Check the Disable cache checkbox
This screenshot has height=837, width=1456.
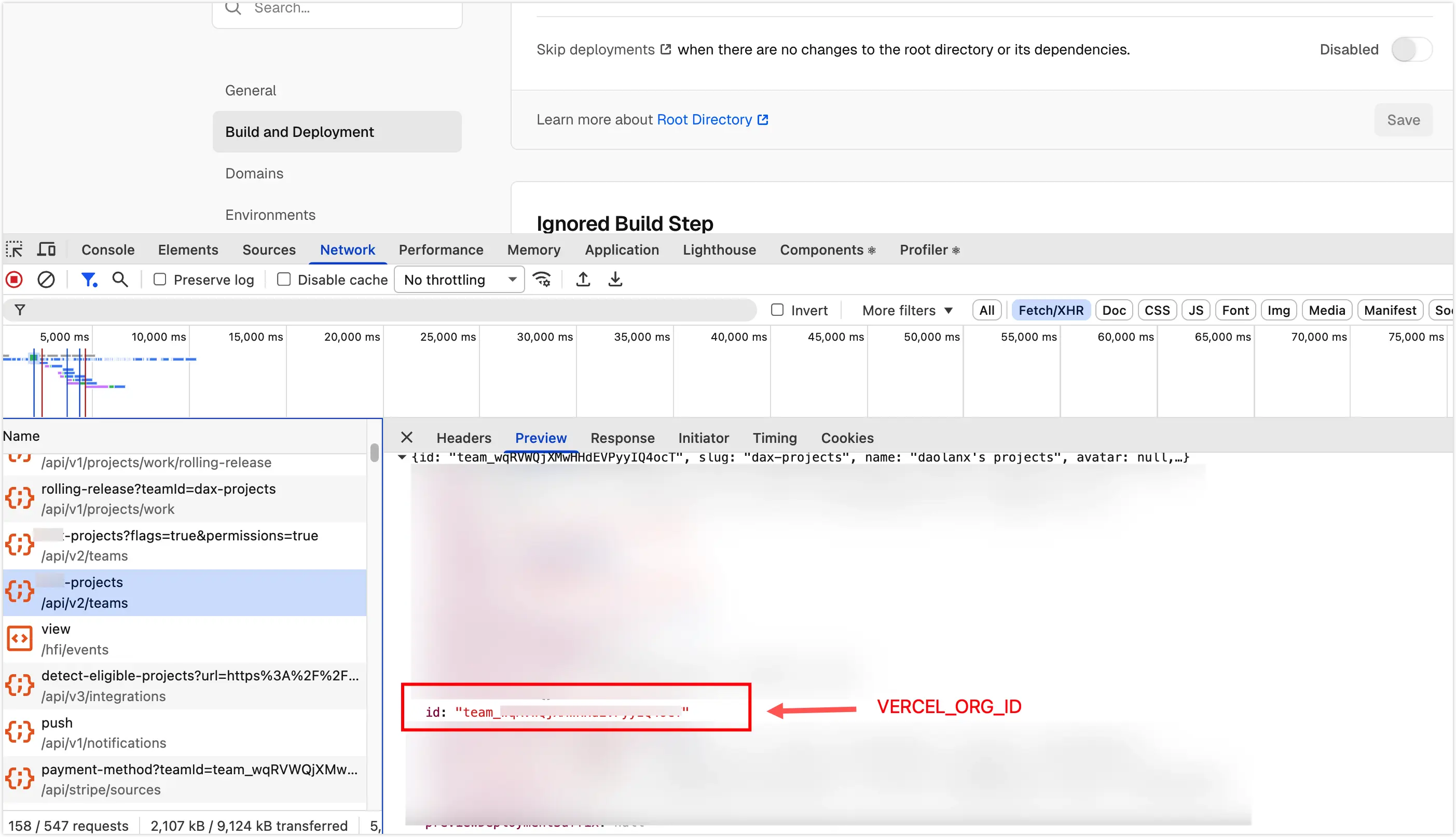284,280
